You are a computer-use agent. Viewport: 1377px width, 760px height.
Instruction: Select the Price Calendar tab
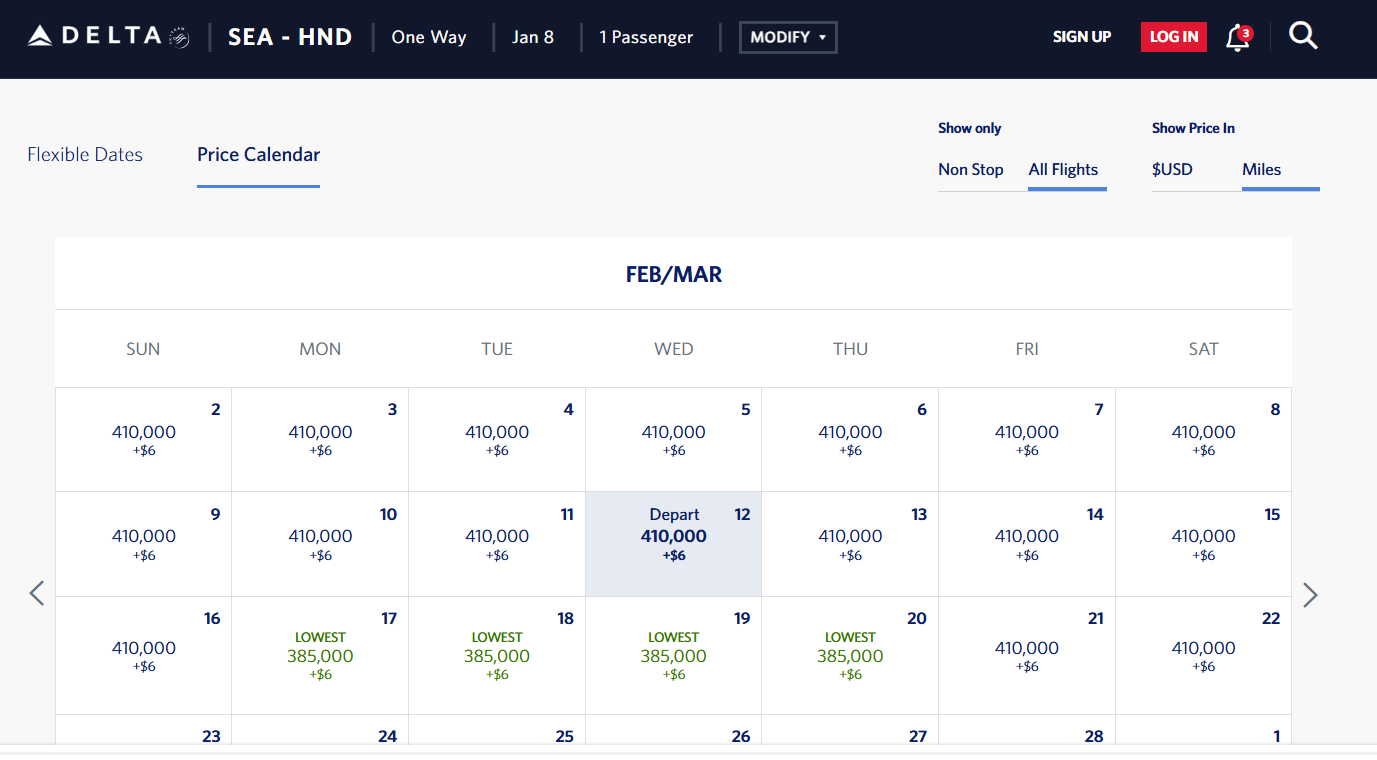coord(258,155)
